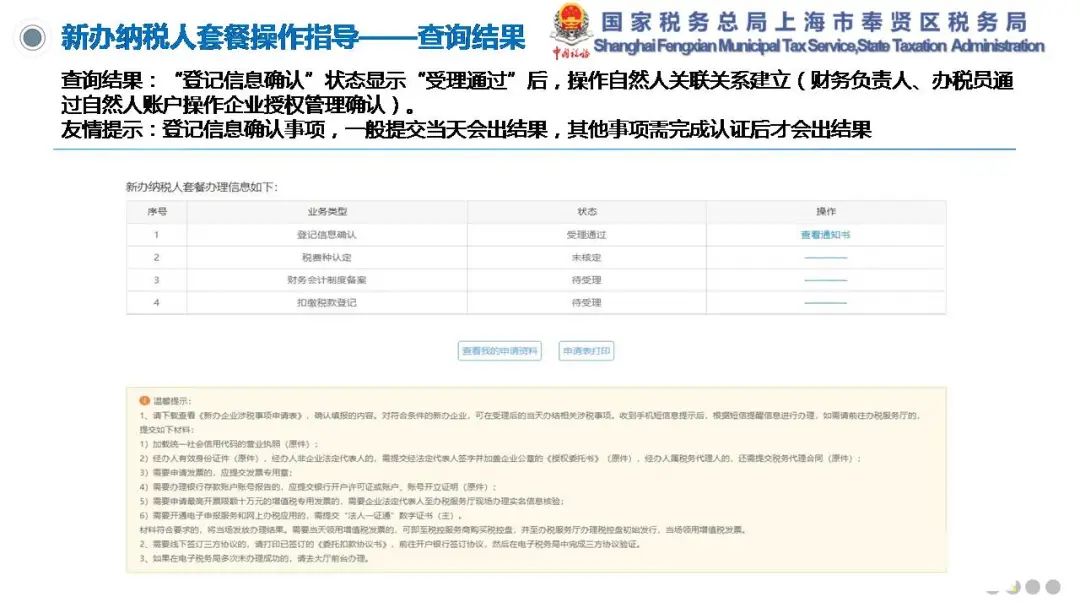Click the 受理通过 status cell
The width and height of the screenshot is (1080, 608).
pyautogui.click(x=586, y=235)
